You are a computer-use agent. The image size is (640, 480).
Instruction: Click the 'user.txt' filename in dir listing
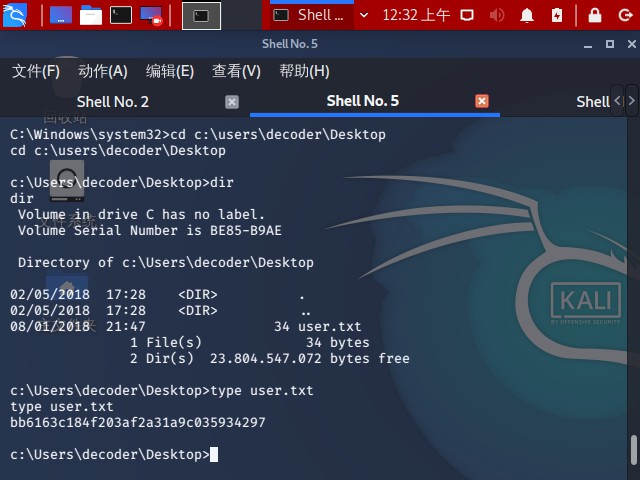[329, 327]
